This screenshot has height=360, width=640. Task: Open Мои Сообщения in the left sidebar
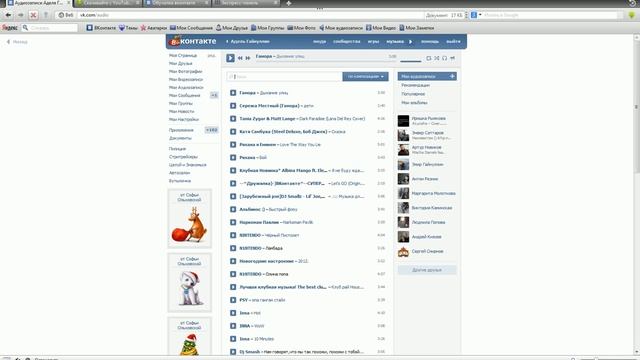point(184,96)
